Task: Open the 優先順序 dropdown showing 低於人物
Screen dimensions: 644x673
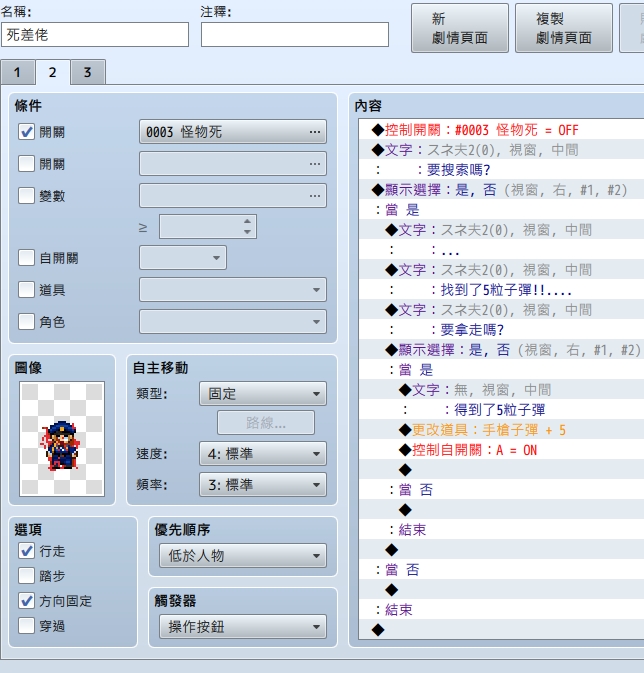Action: click(x=243, y=555)
